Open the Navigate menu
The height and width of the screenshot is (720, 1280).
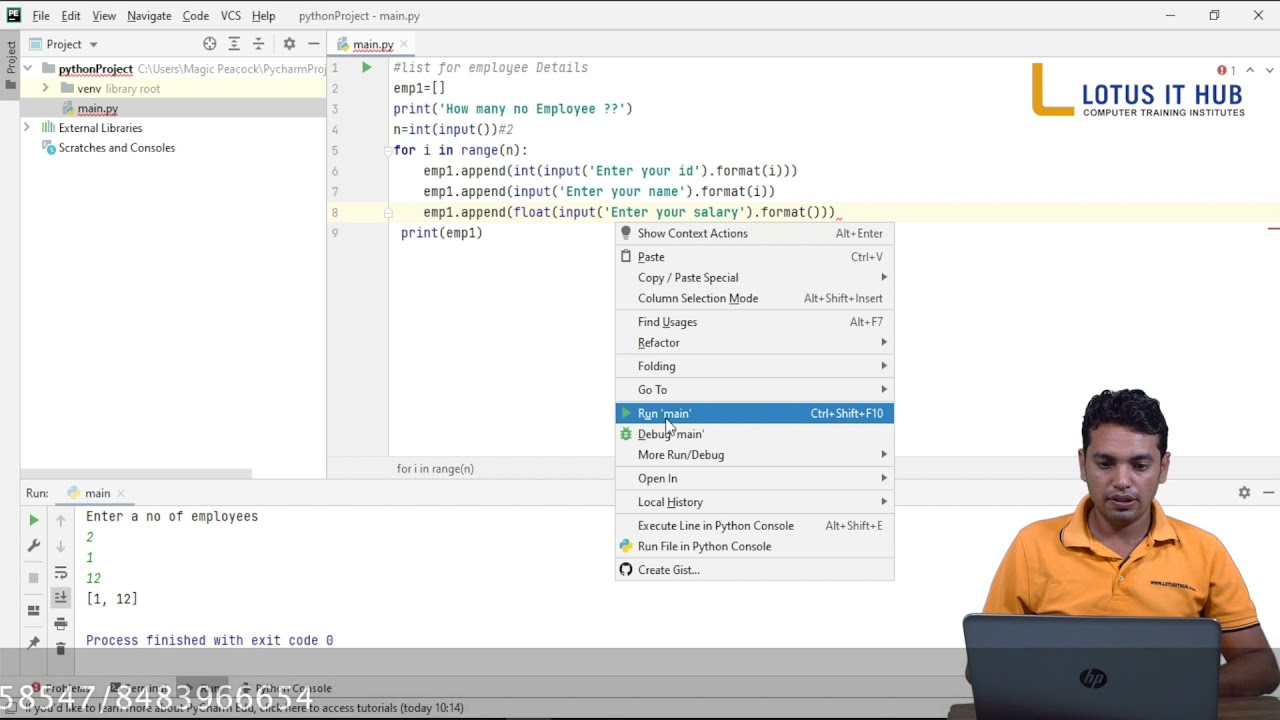(149, 16)
